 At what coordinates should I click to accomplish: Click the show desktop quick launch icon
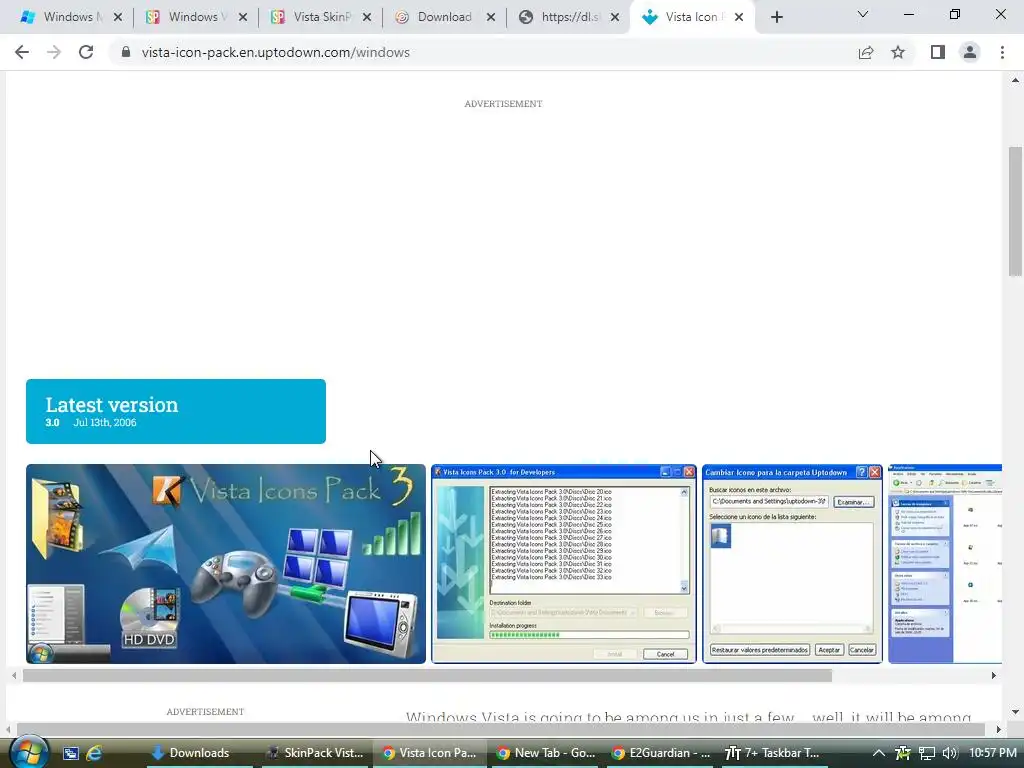[x=71, y=753]
